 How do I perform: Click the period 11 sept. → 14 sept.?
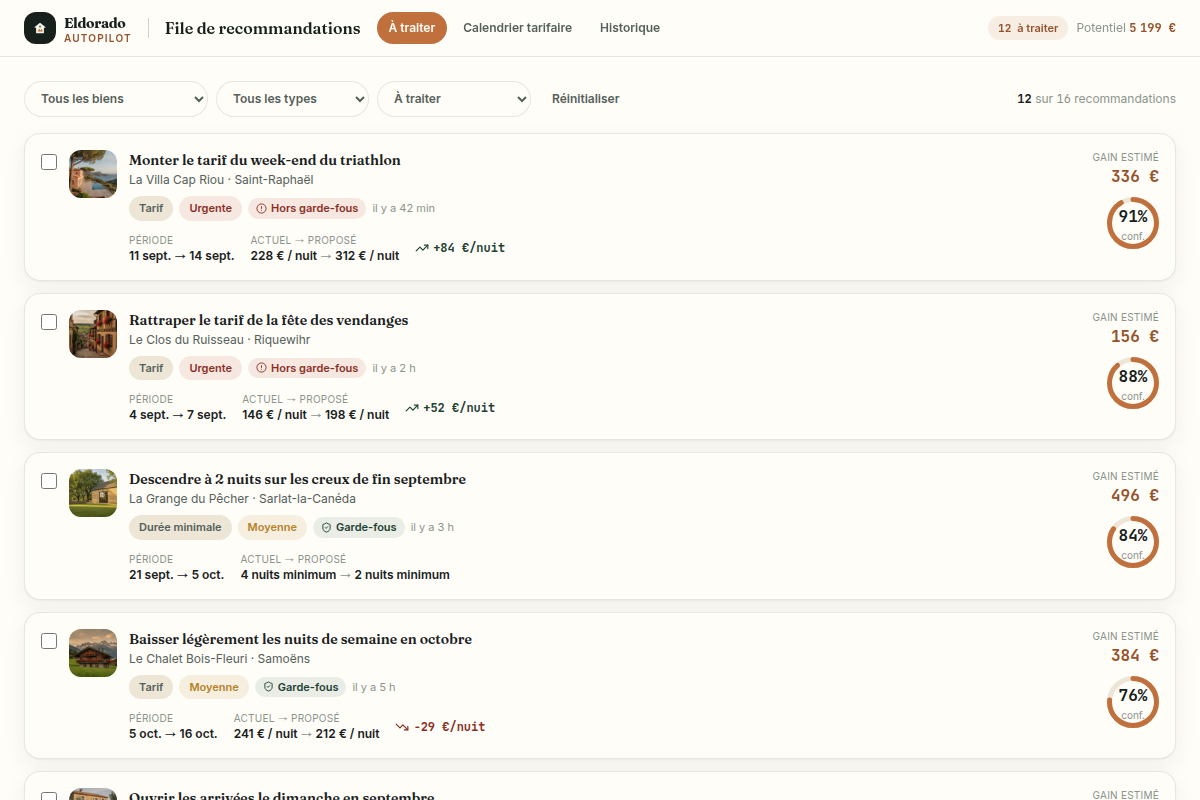coord(182,256)
